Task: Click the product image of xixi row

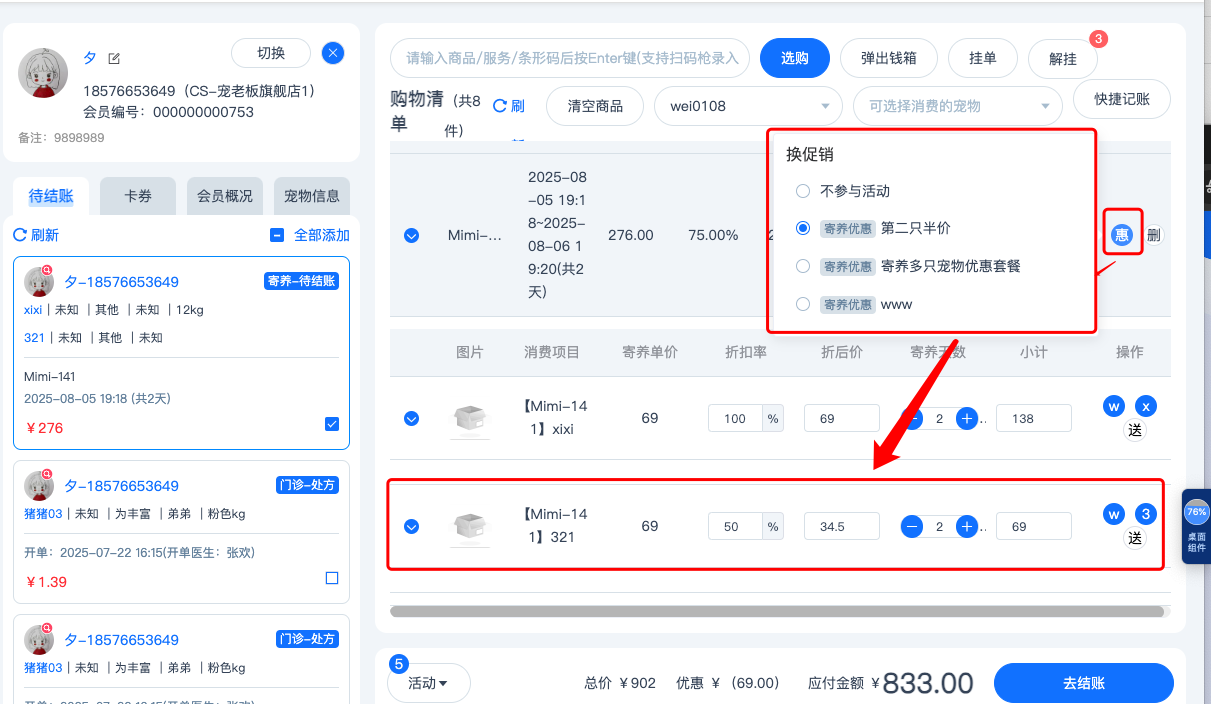Action: (470, 419)
